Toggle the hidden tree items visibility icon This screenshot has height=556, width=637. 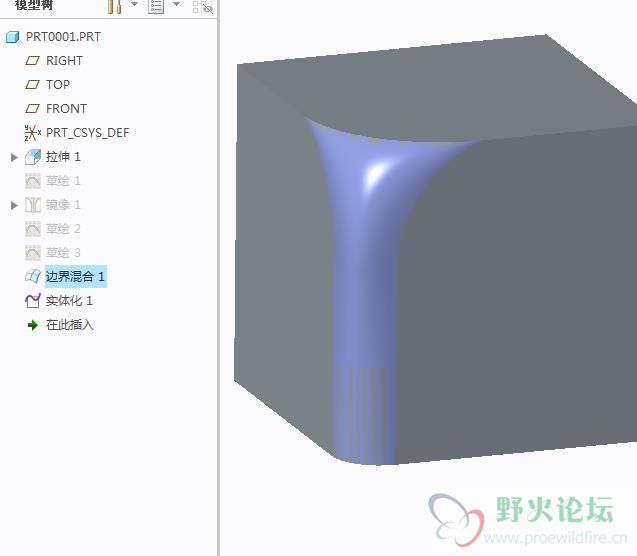(203, 6)
